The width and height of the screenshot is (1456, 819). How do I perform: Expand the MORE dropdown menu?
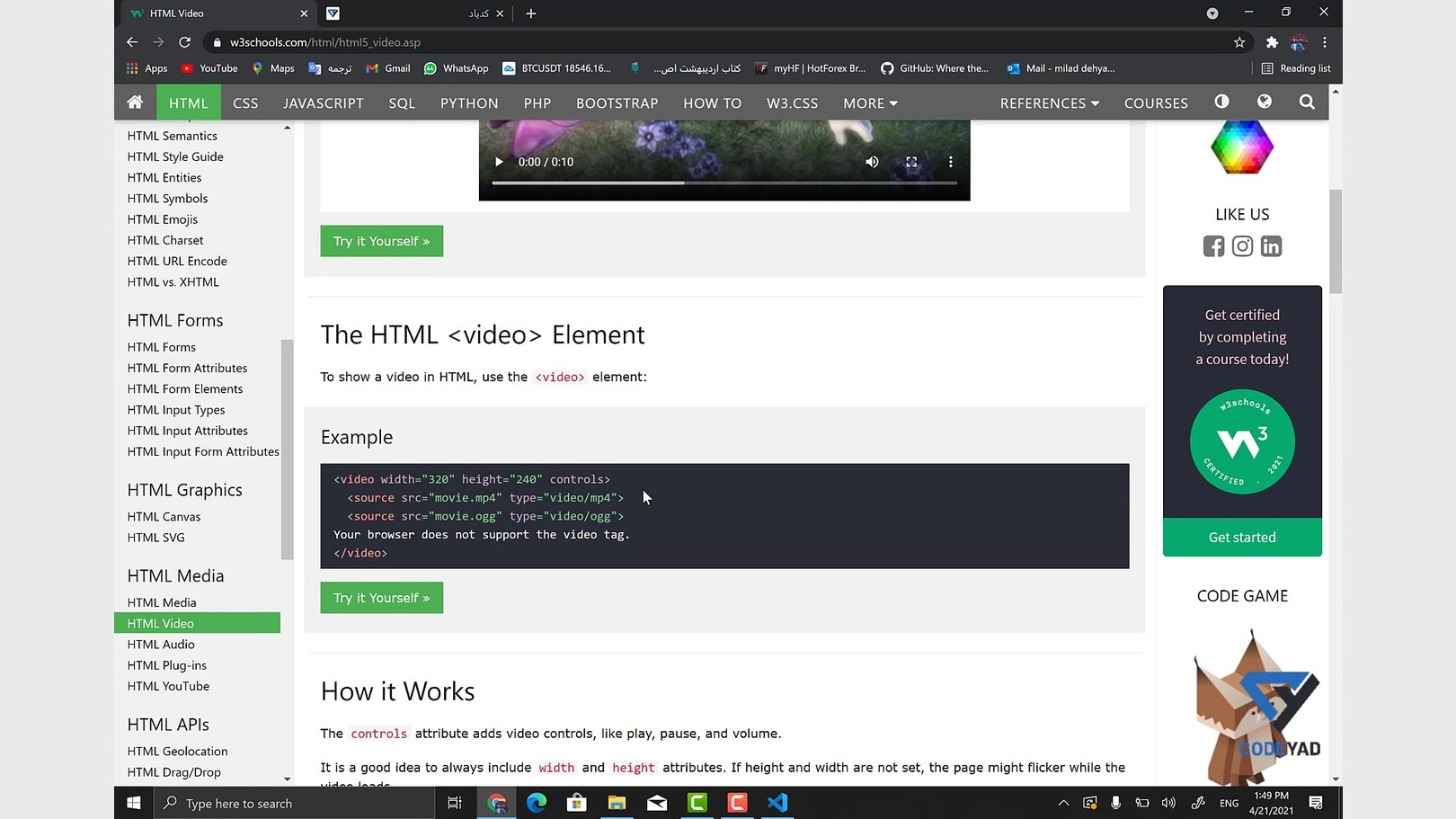point(870,103)
